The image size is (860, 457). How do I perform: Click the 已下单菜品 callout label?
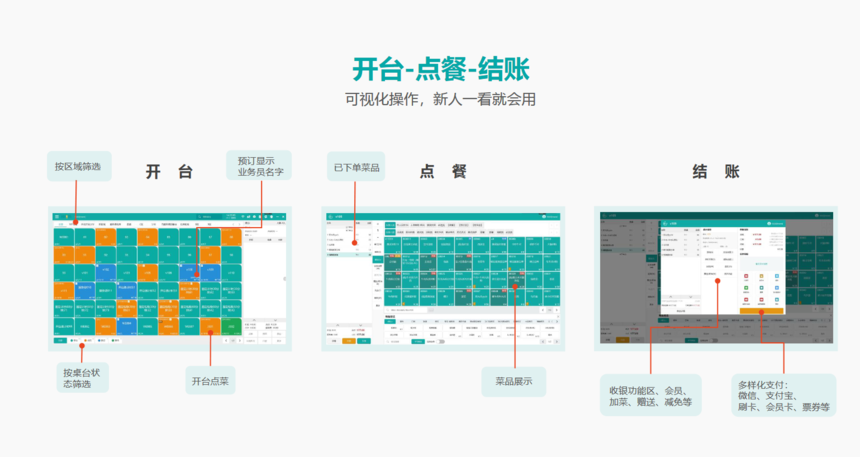pos(357,167)
